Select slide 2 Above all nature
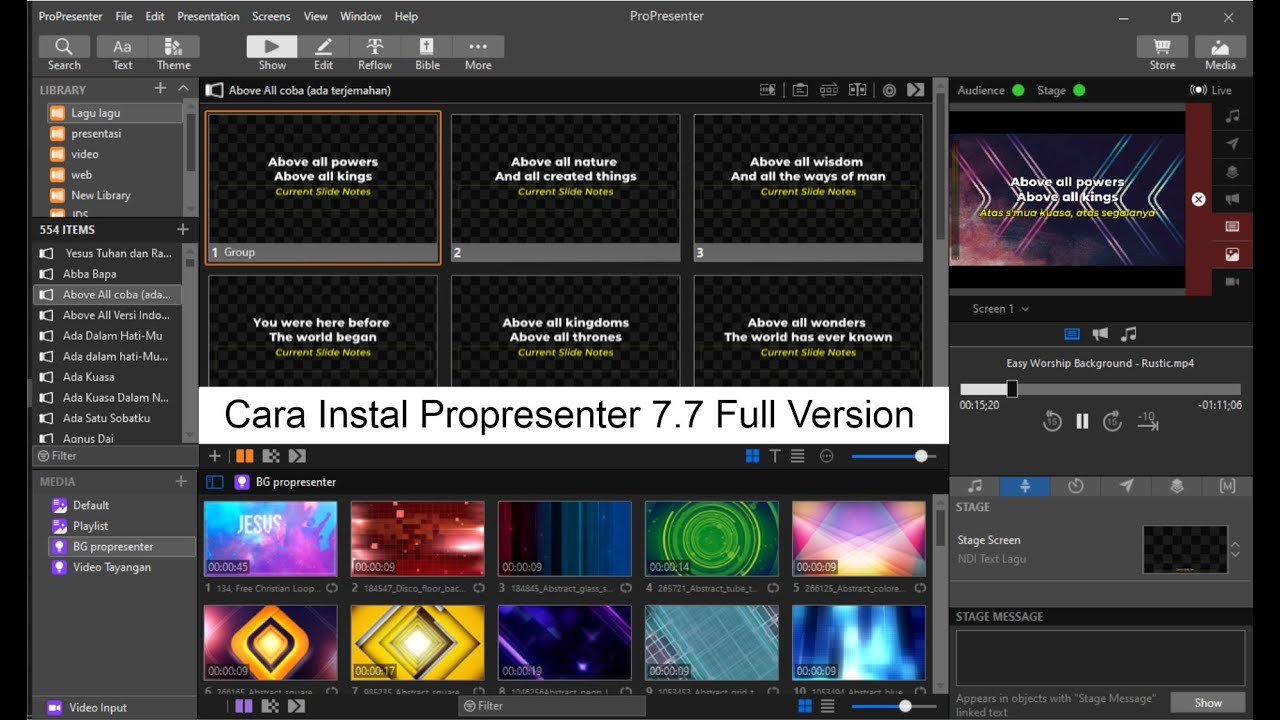This screenshot has height=720, width=1280. point(565,187)
